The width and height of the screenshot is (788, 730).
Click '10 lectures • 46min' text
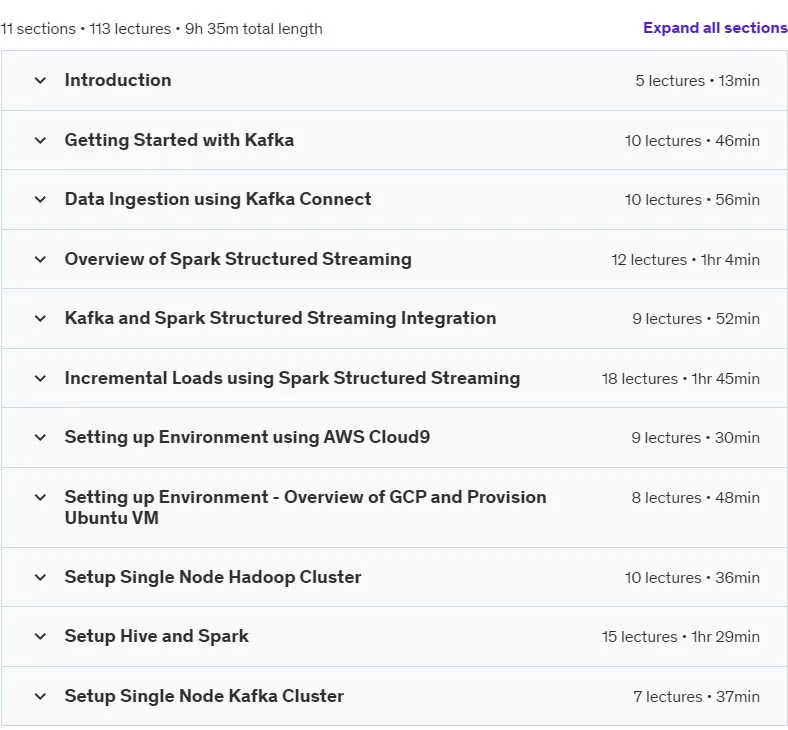coord(693,141)
